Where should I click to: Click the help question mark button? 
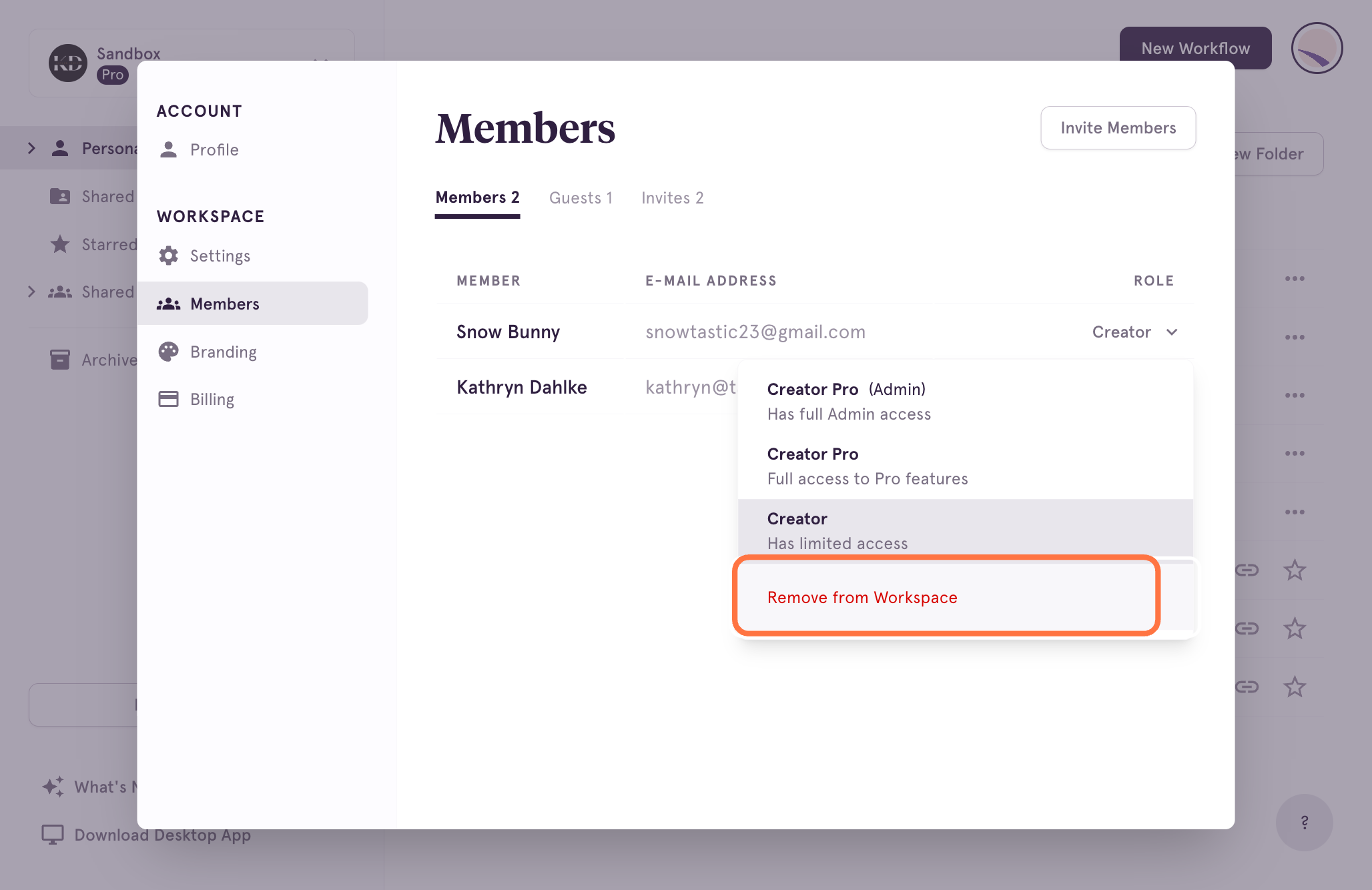(1304, 822)
